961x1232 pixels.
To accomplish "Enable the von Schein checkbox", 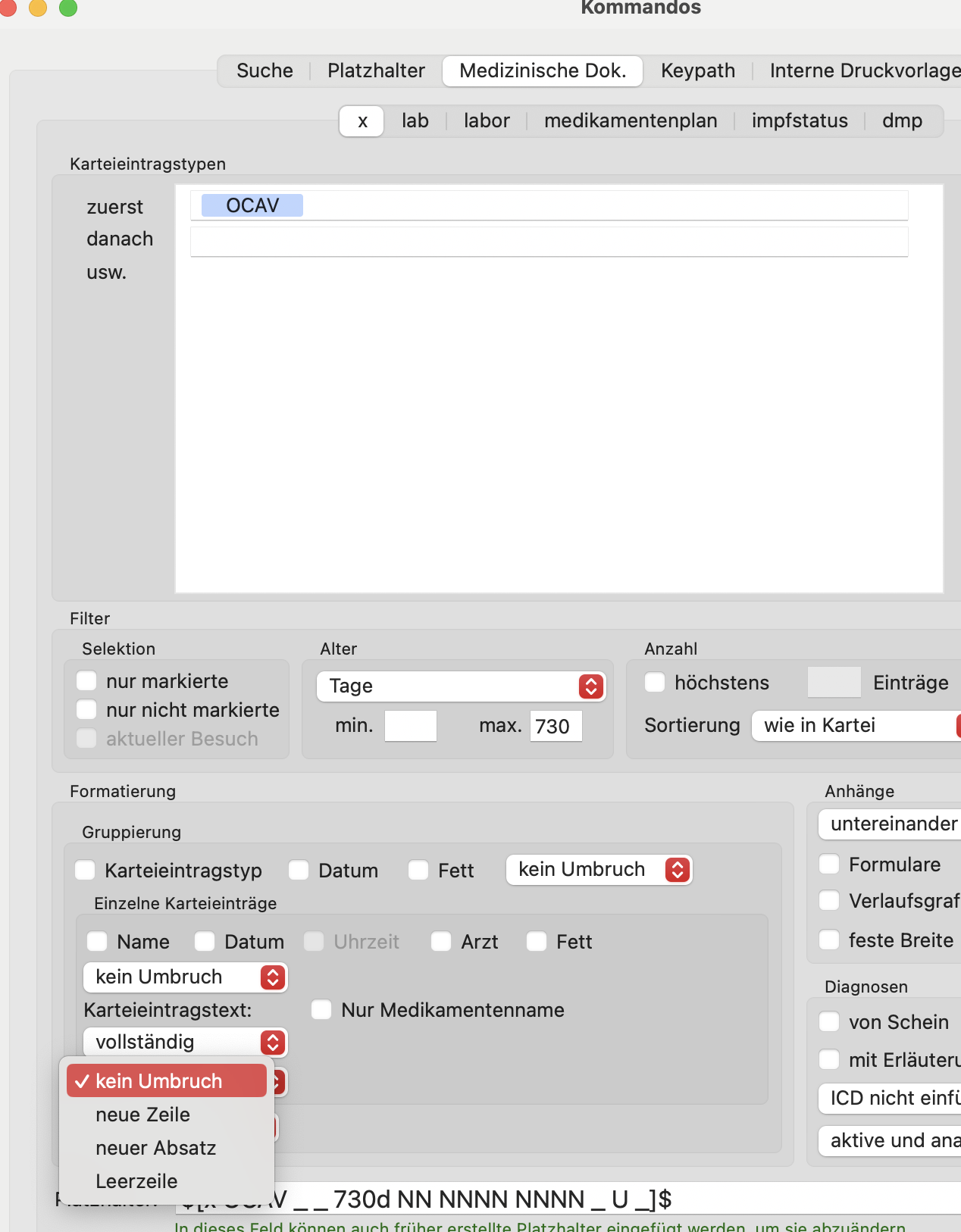I will (830, 1022).
